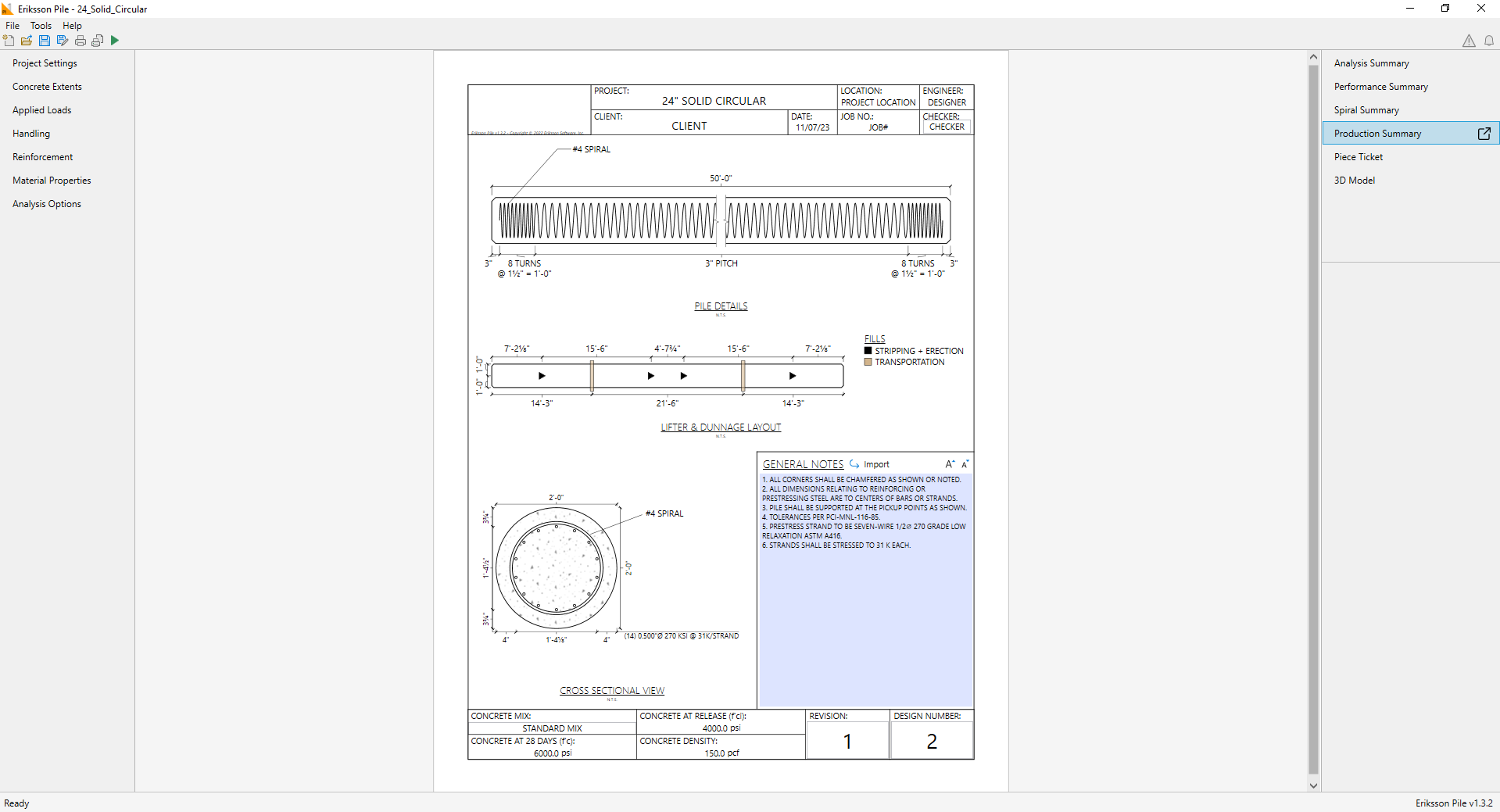Save the current project
The width and height of the screenshot is (1500, 812).
point(45,41)
